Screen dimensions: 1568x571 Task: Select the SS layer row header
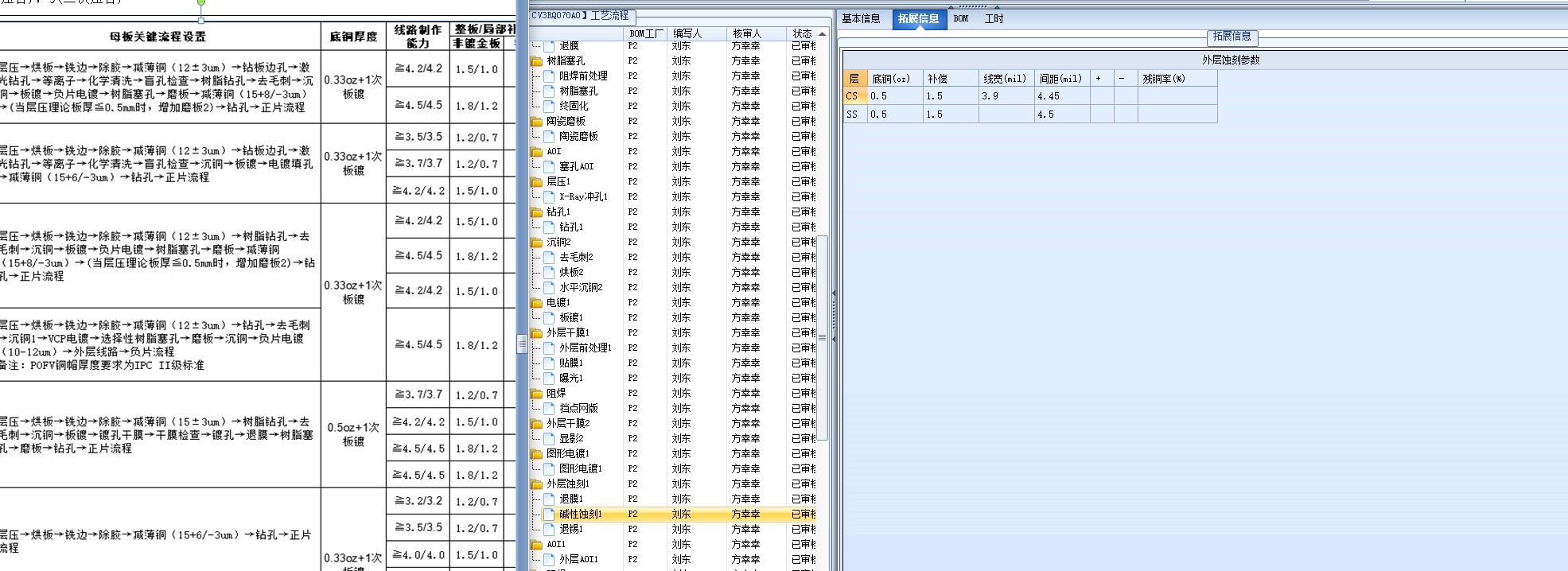pos(854,115)
